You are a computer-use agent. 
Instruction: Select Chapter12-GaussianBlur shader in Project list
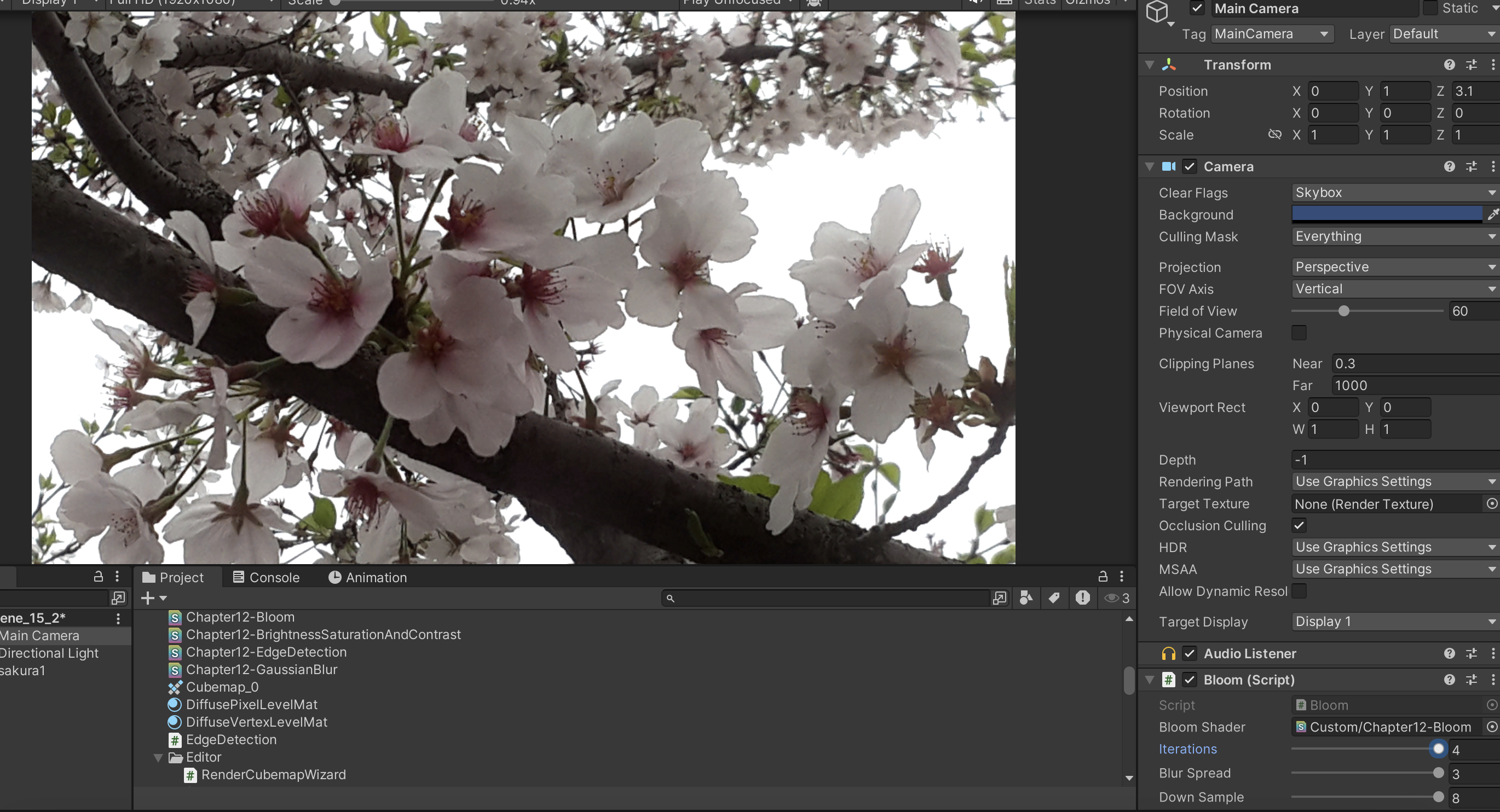[262, 669]
